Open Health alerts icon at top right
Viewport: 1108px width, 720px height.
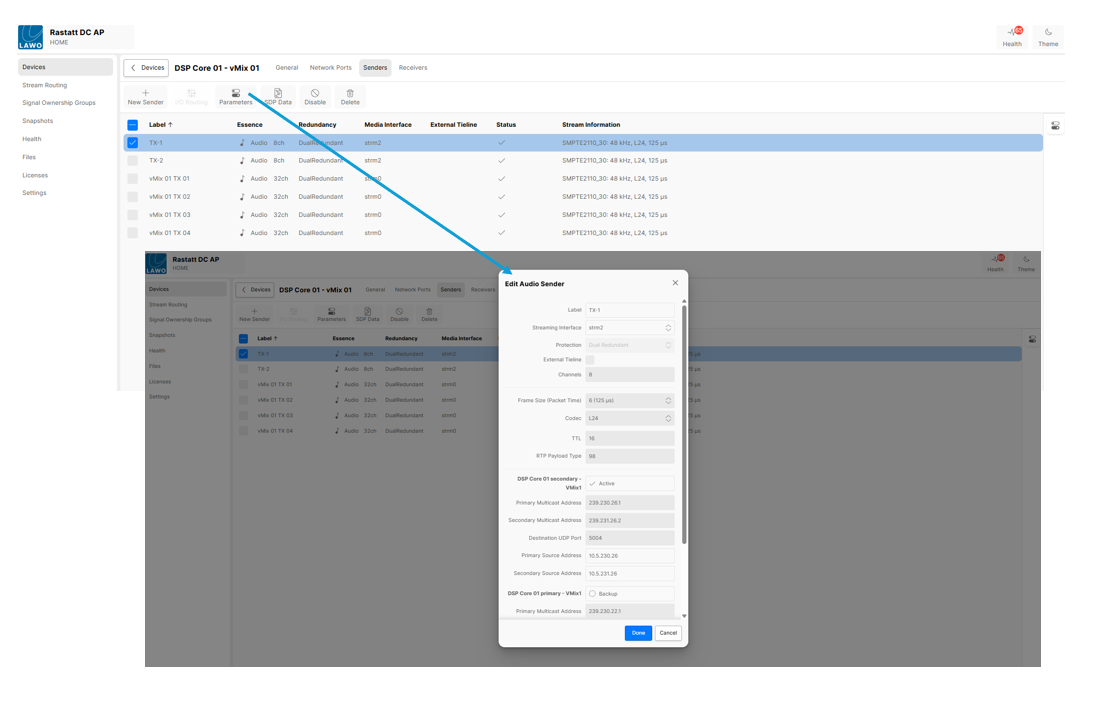coord(1013,33)
